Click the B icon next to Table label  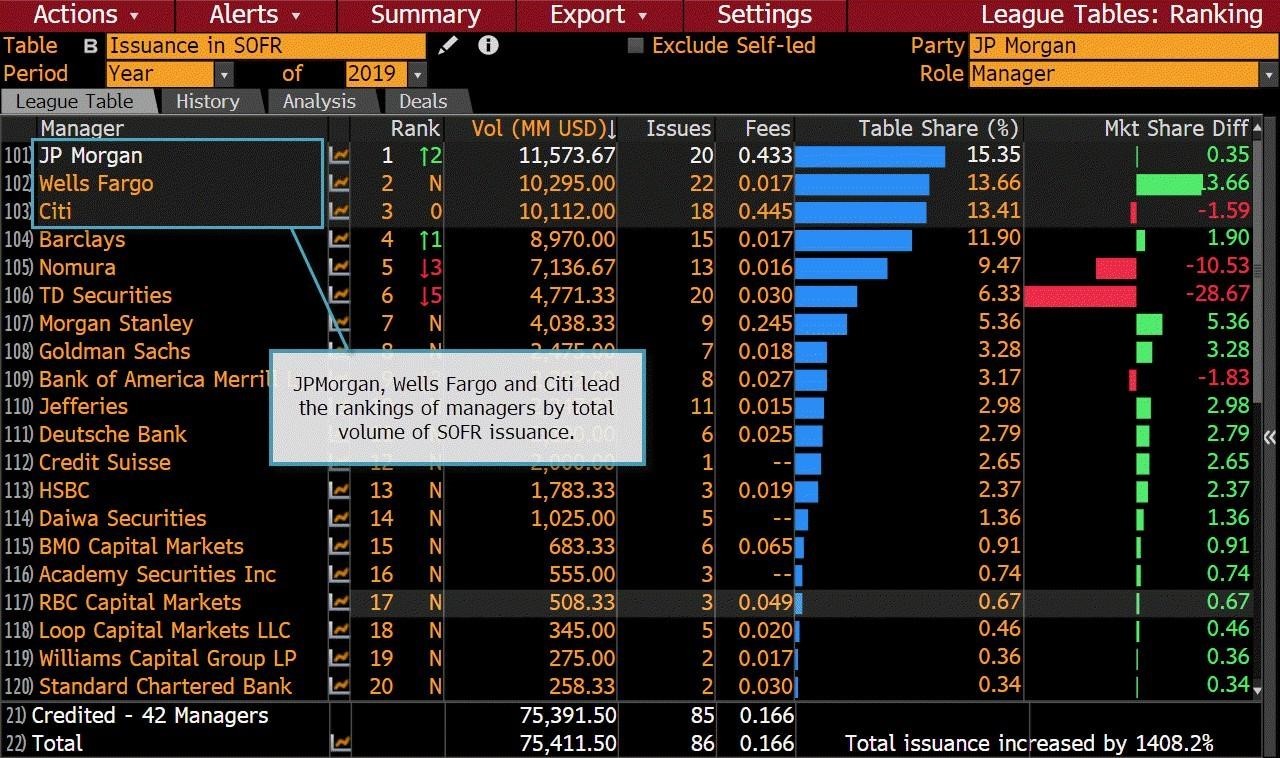tap(89, 46)
